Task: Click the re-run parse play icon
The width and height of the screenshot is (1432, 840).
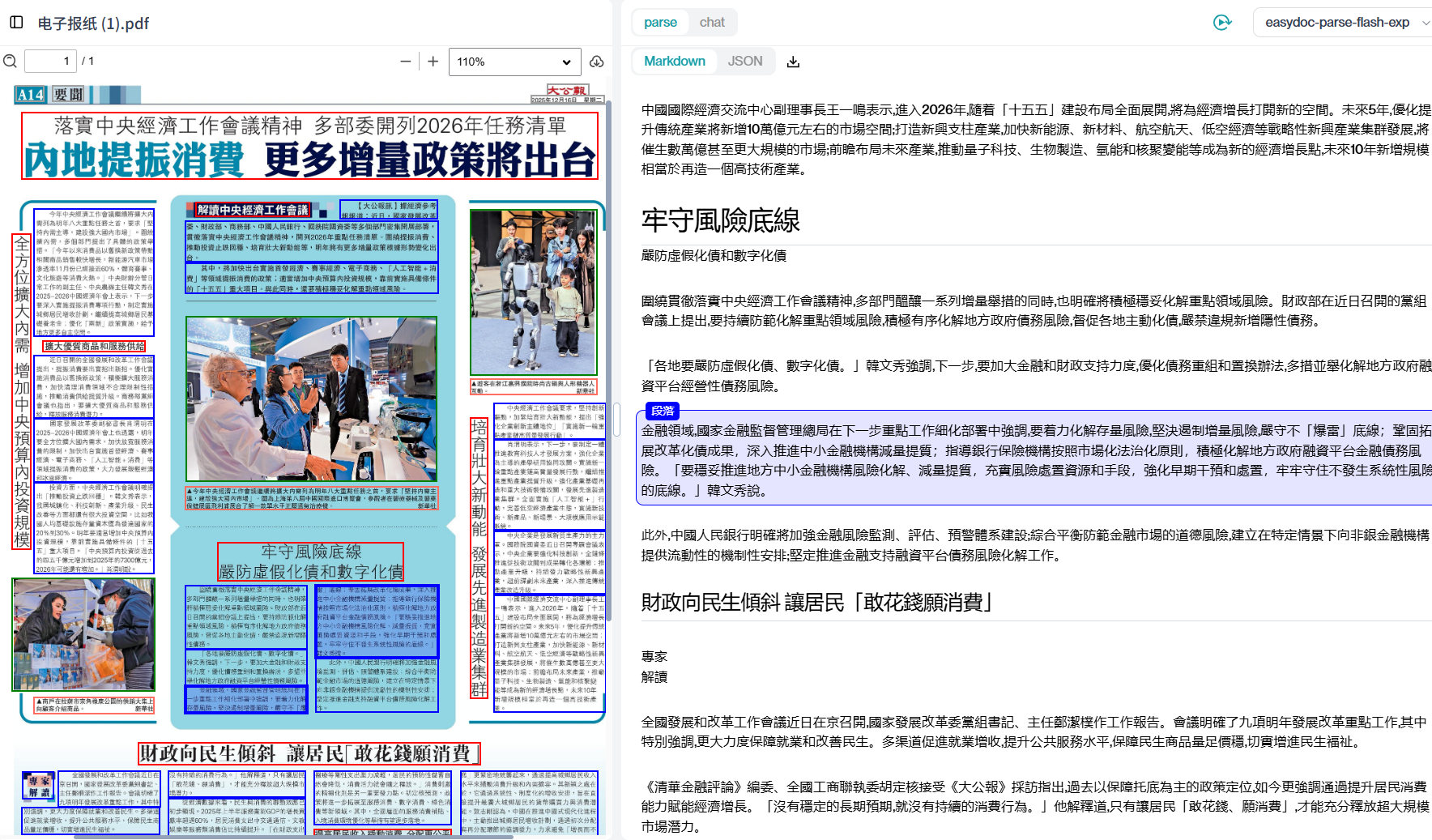Action: (1222, 23)
